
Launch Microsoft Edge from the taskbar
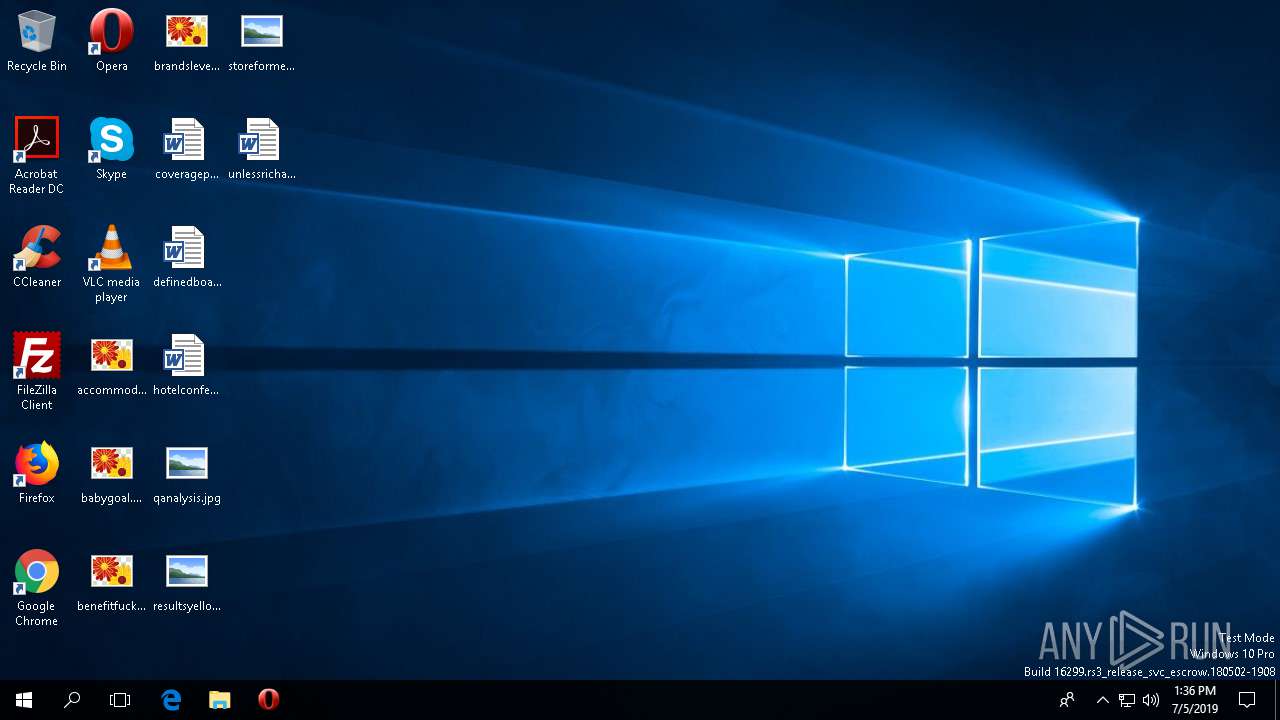point(171,700)
